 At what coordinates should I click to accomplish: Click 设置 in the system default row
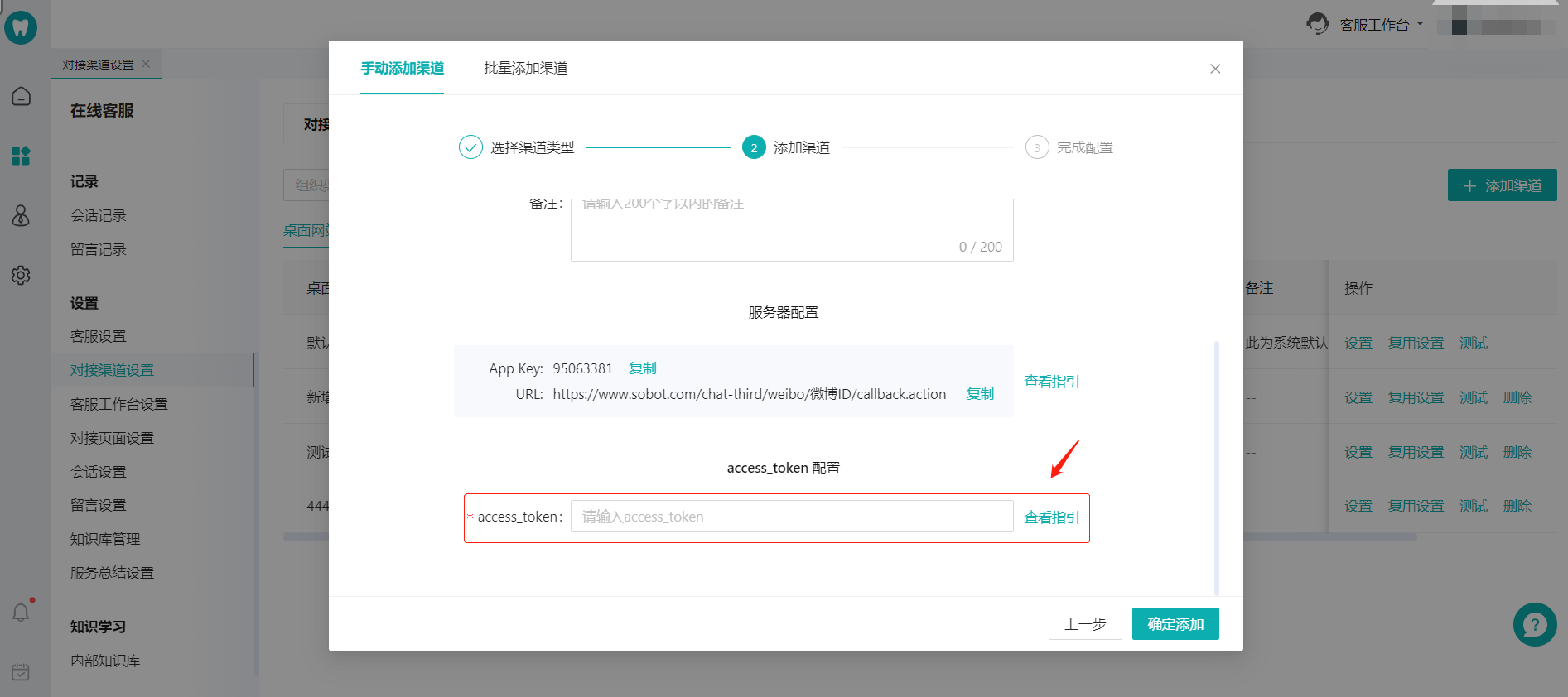[1358, 343]
